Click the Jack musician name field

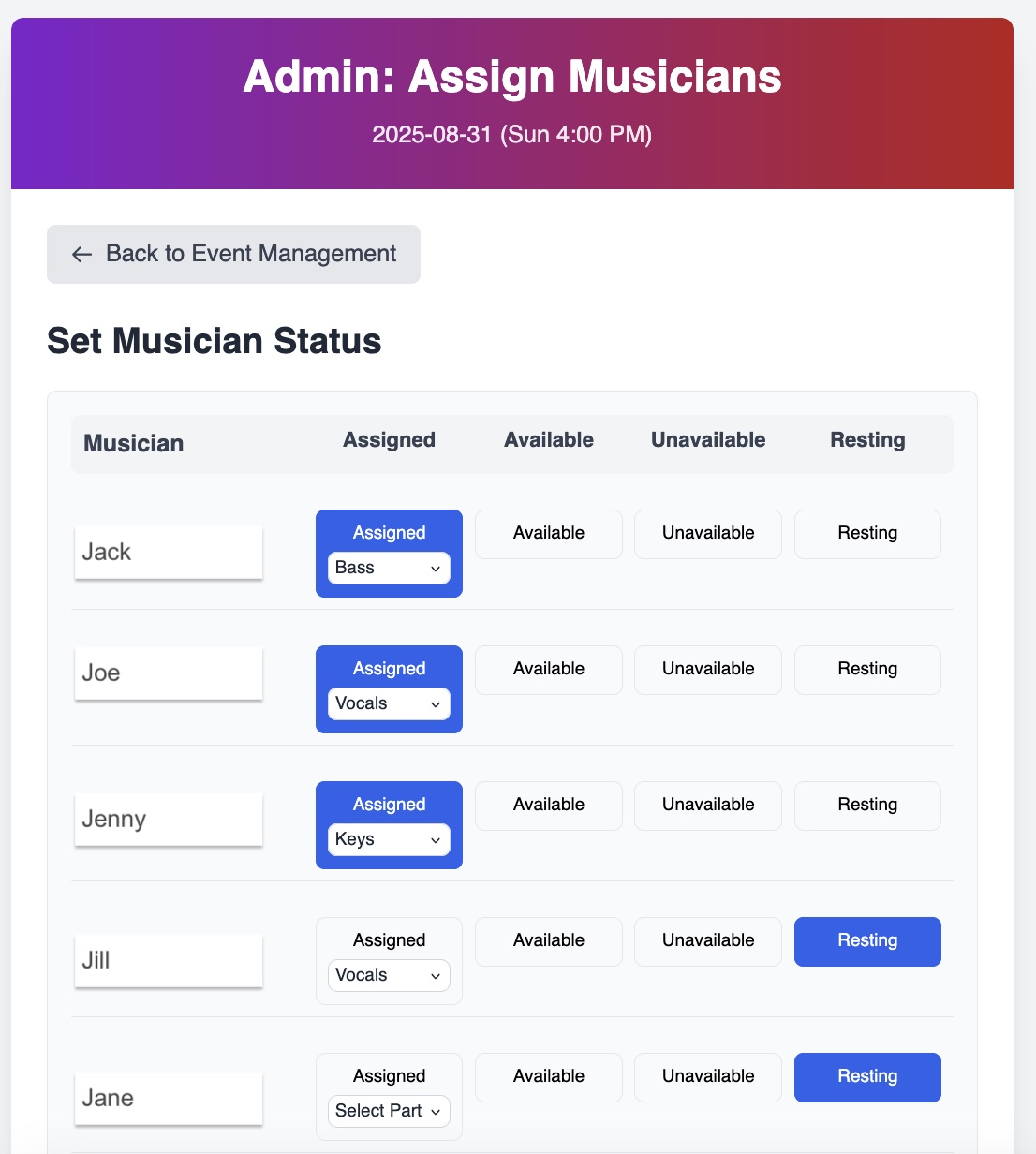coord(169,552)
